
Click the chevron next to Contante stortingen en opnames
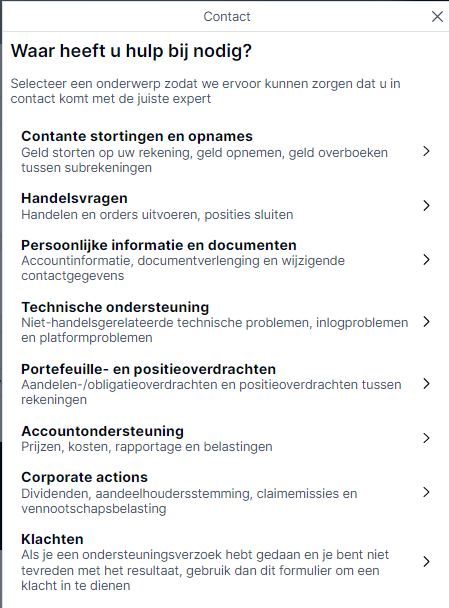tap(426, 151)
